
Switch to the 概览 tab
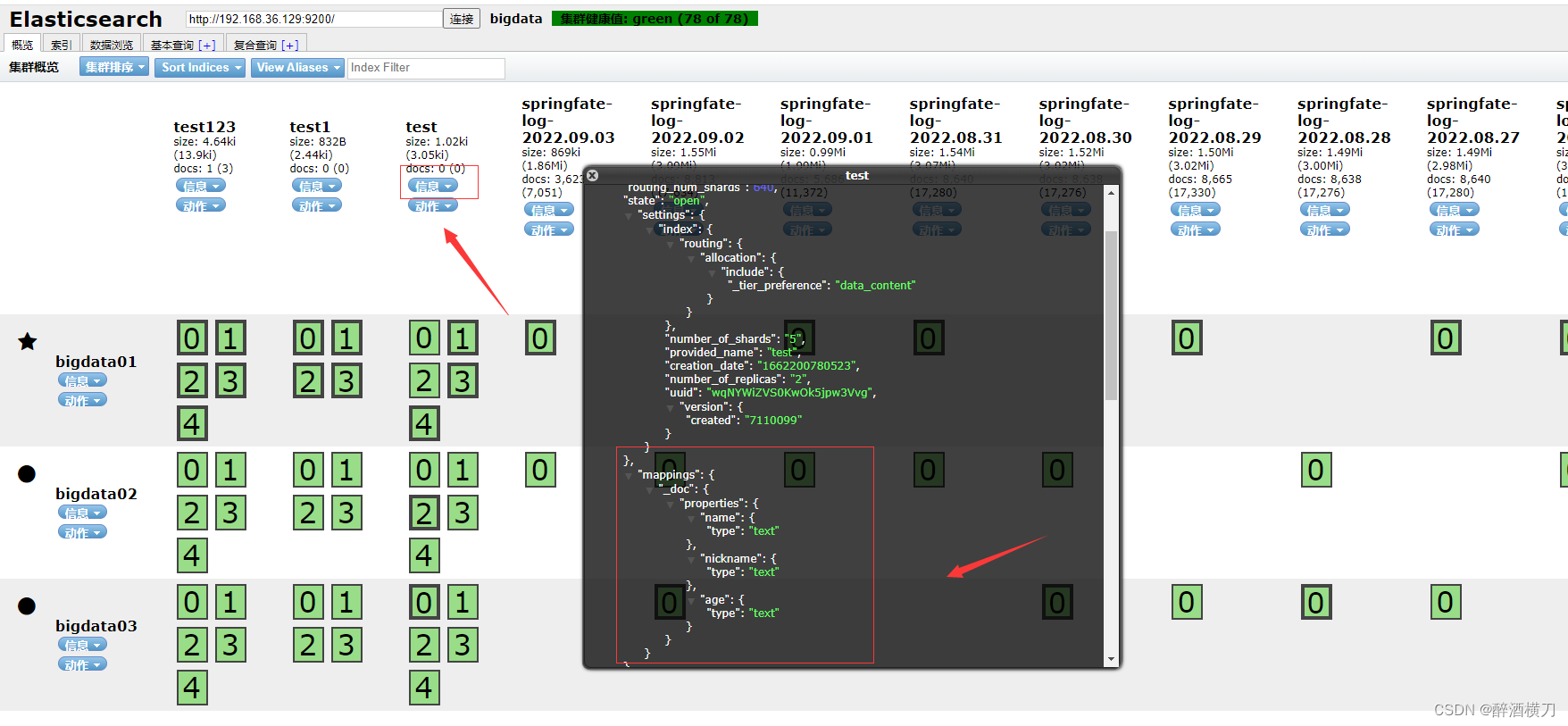tap(22, 45)
